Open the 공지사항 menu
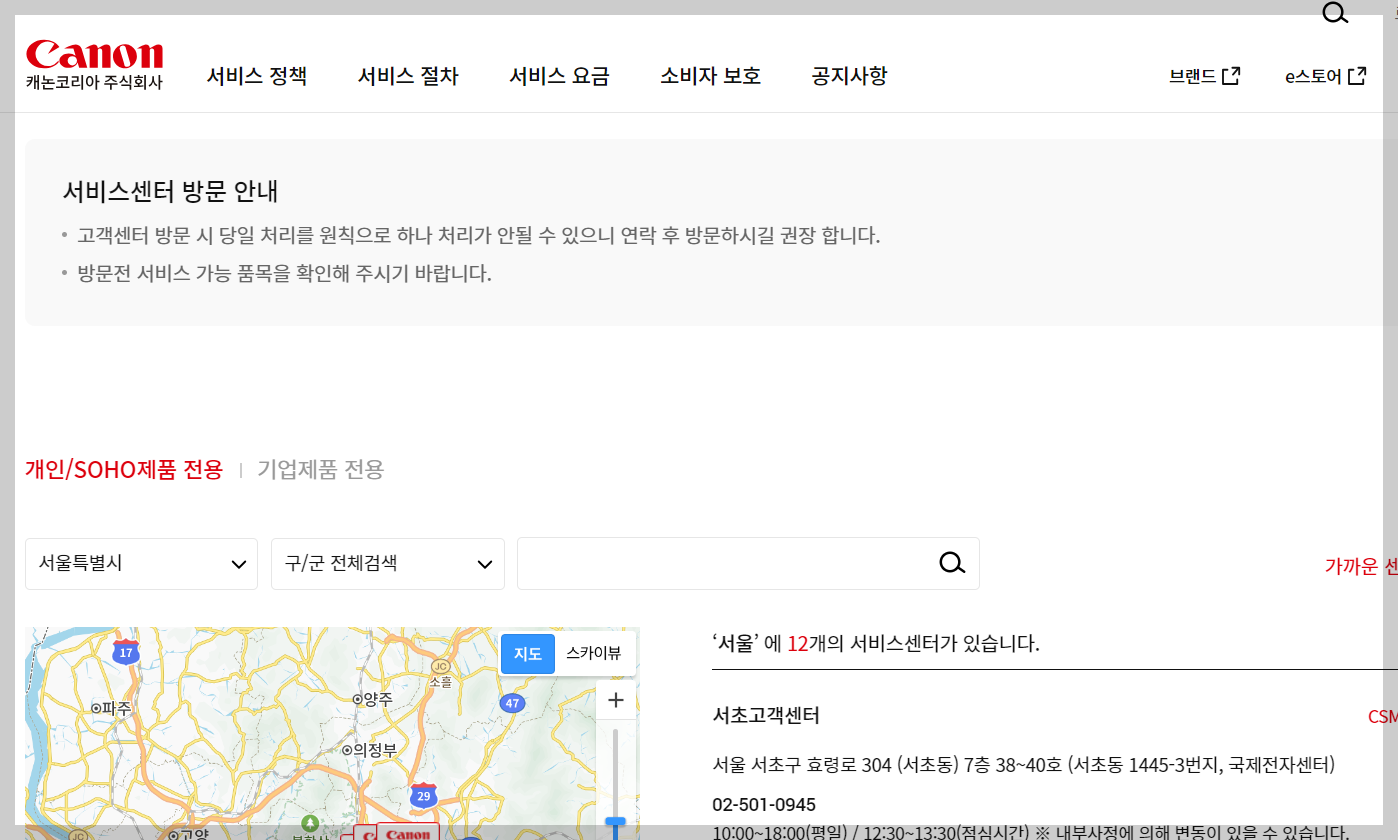 click(848, 76)
